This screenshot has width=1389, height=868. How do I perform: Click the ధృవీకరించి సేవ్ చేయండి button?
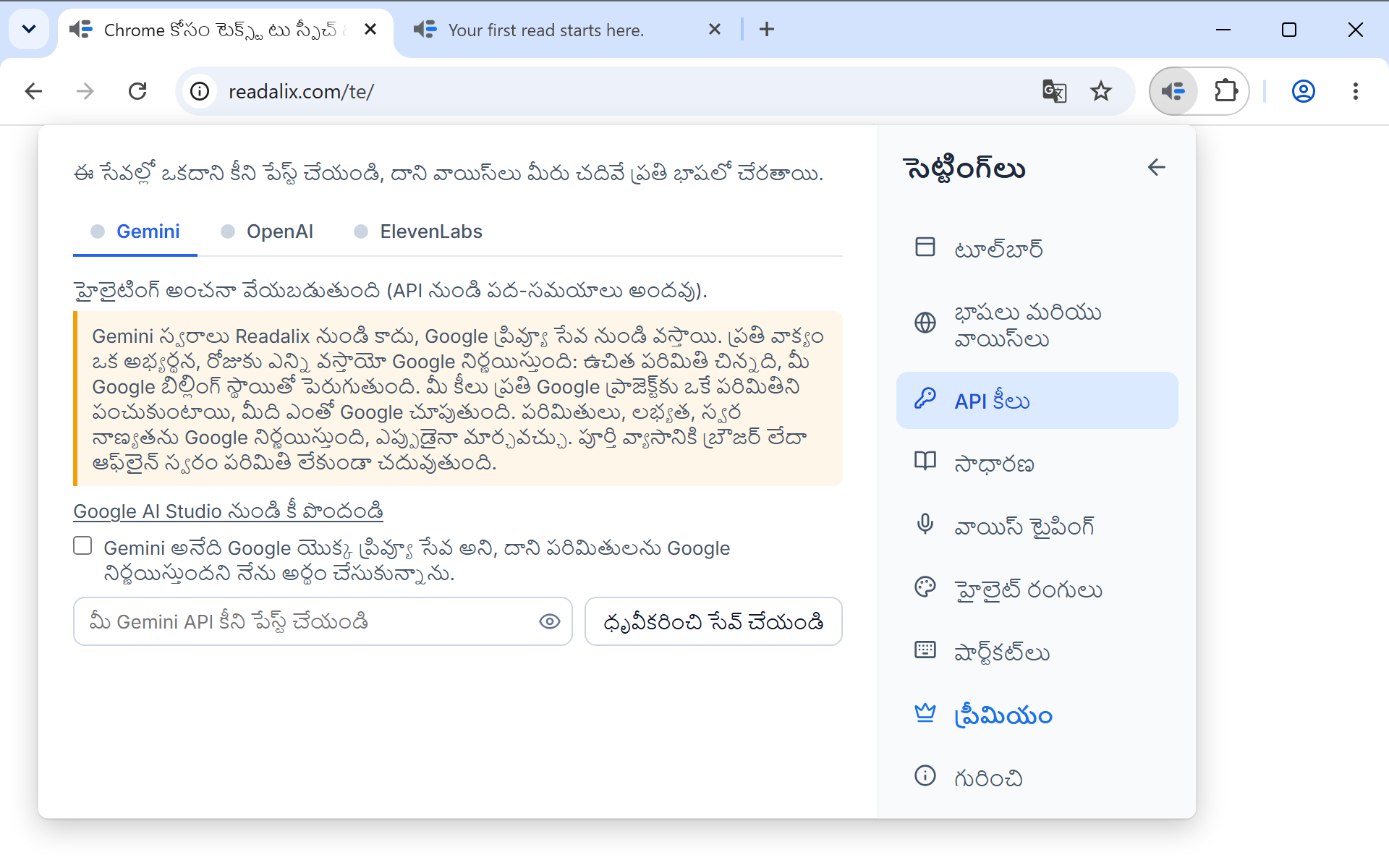click(x=713, y=621)
